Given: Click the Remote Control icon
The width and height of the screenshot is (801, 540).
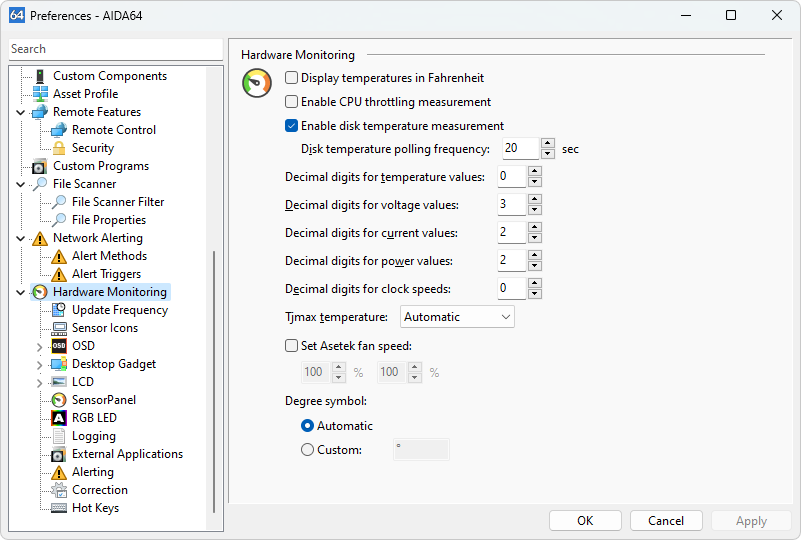Looking at the screenshot, I should [59, 130].
